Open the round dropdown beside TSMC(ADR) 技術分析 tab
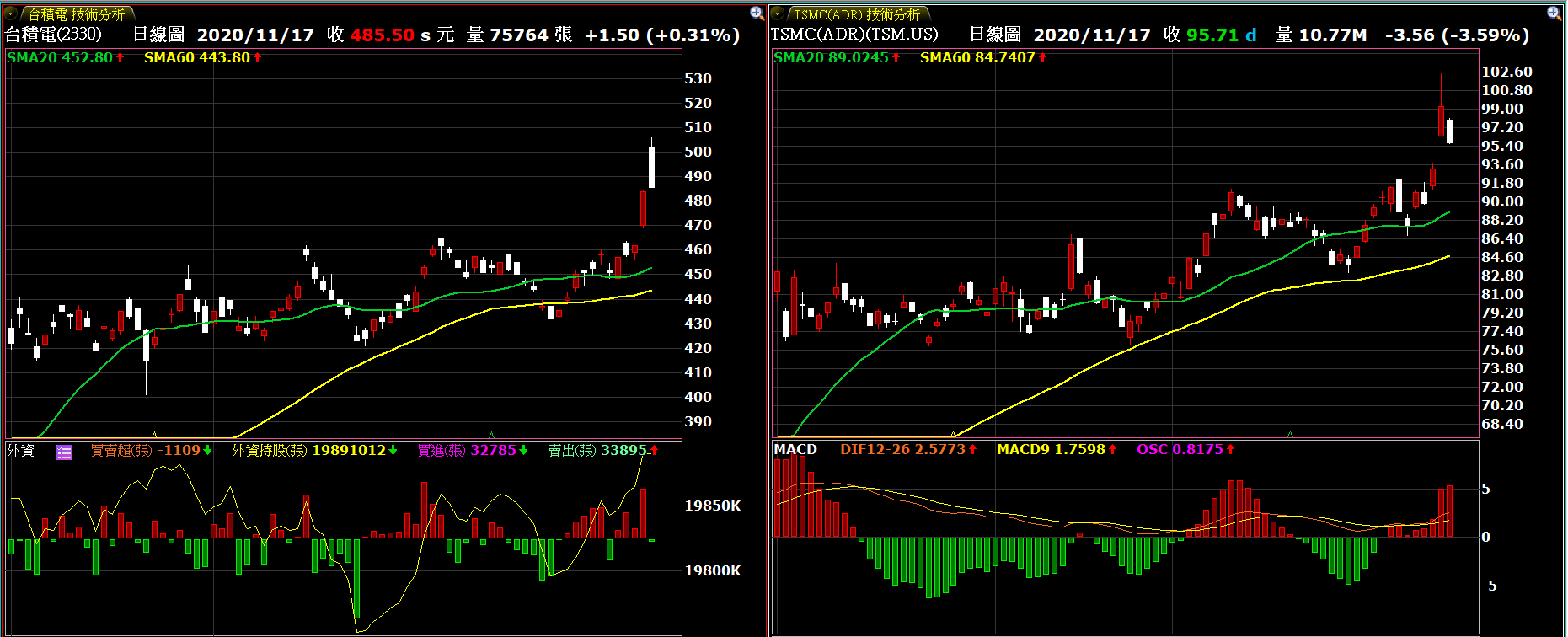The height and width of the screenshot is (637, 1568). pos(778,13)
